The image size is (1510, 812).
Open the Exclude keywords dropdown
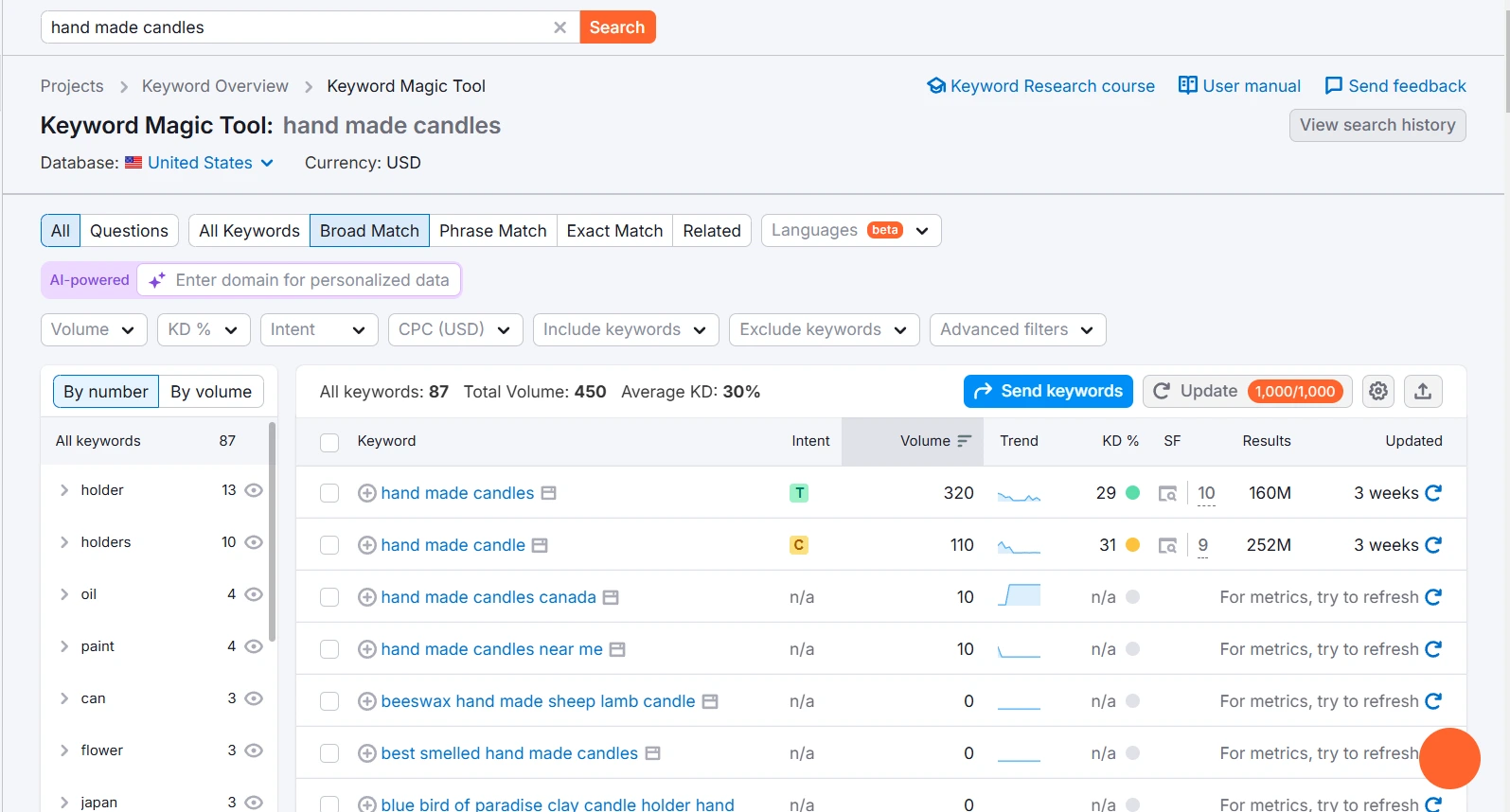(x=825, y=329)
